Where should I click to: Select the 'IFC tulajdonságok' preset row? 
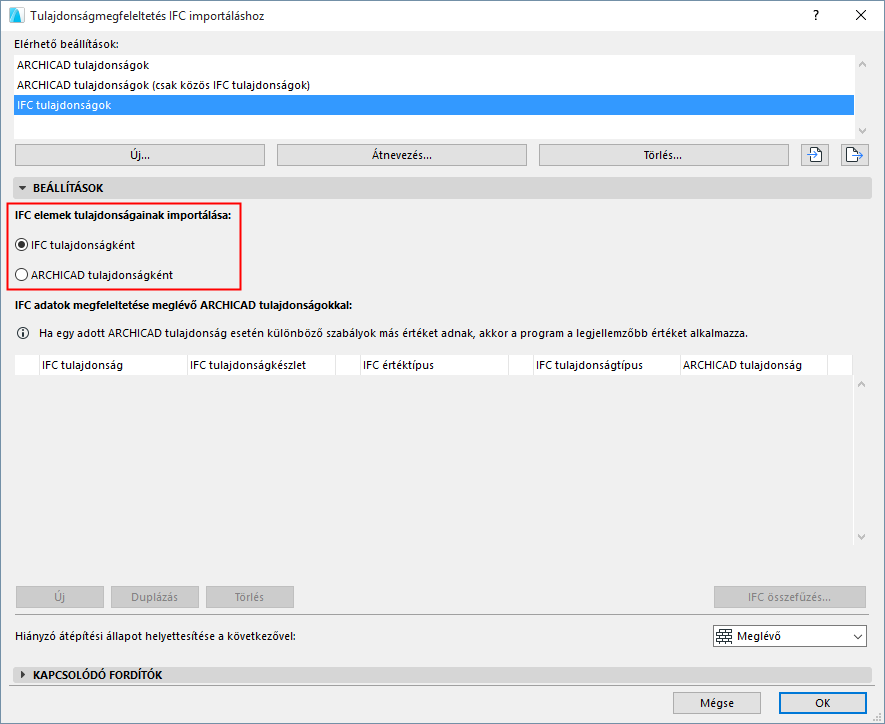[x=433, y=105]
